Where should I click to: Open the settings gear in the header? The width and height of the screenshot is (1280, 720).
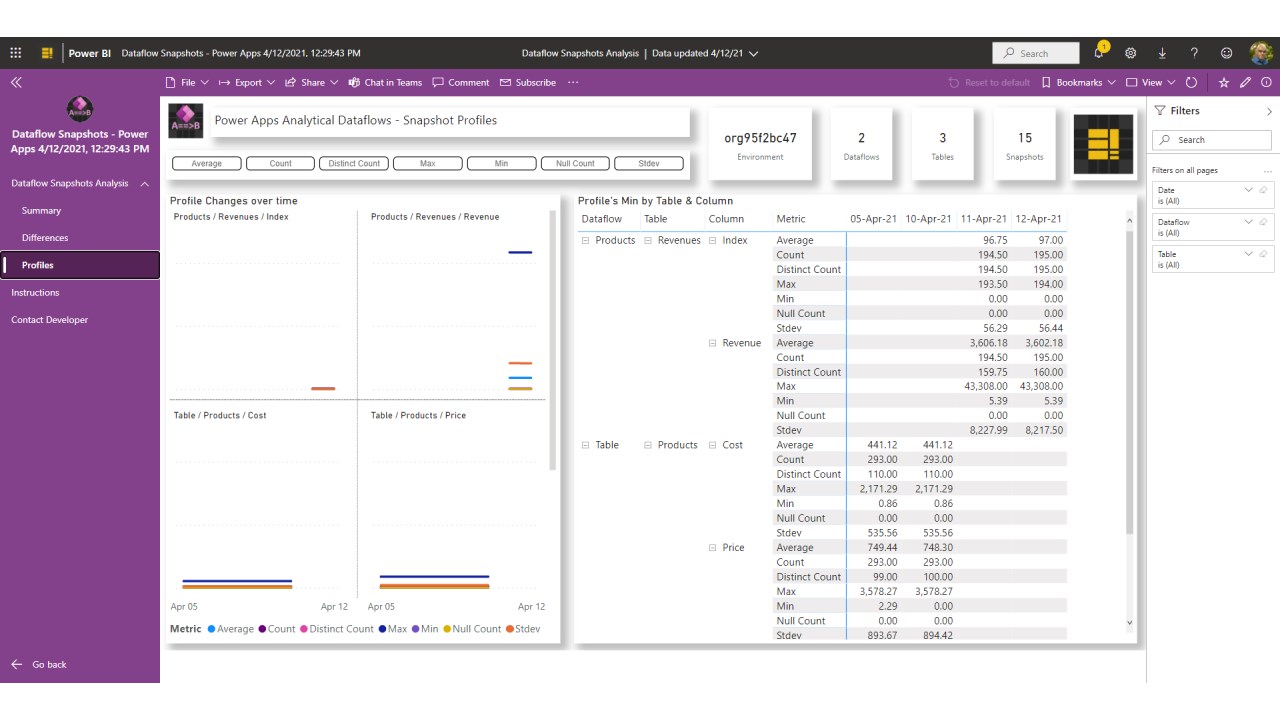pos(1131,53)
